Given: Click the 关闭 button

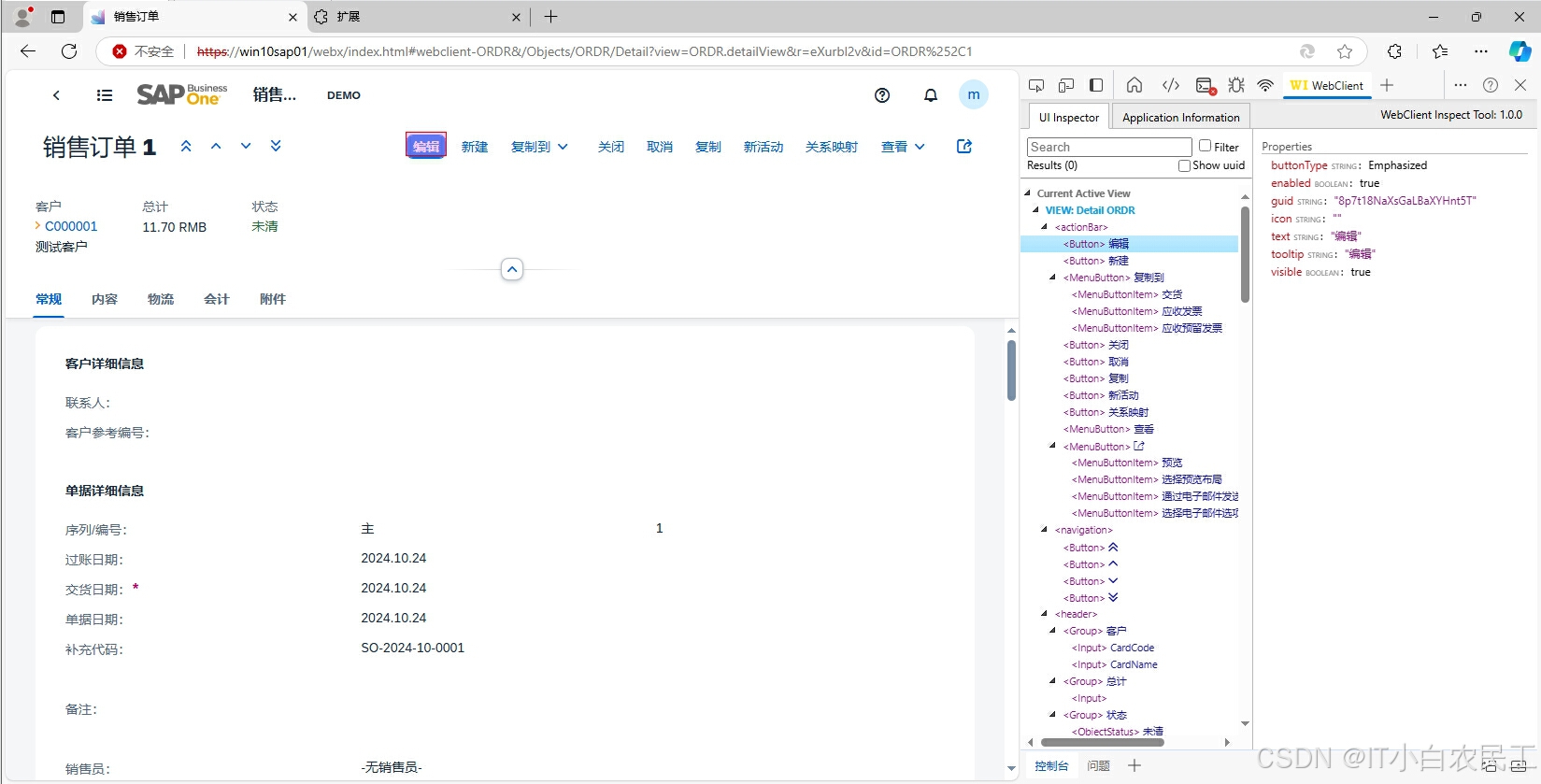Looking at the screenshot, I should click(x=611, y=147).
